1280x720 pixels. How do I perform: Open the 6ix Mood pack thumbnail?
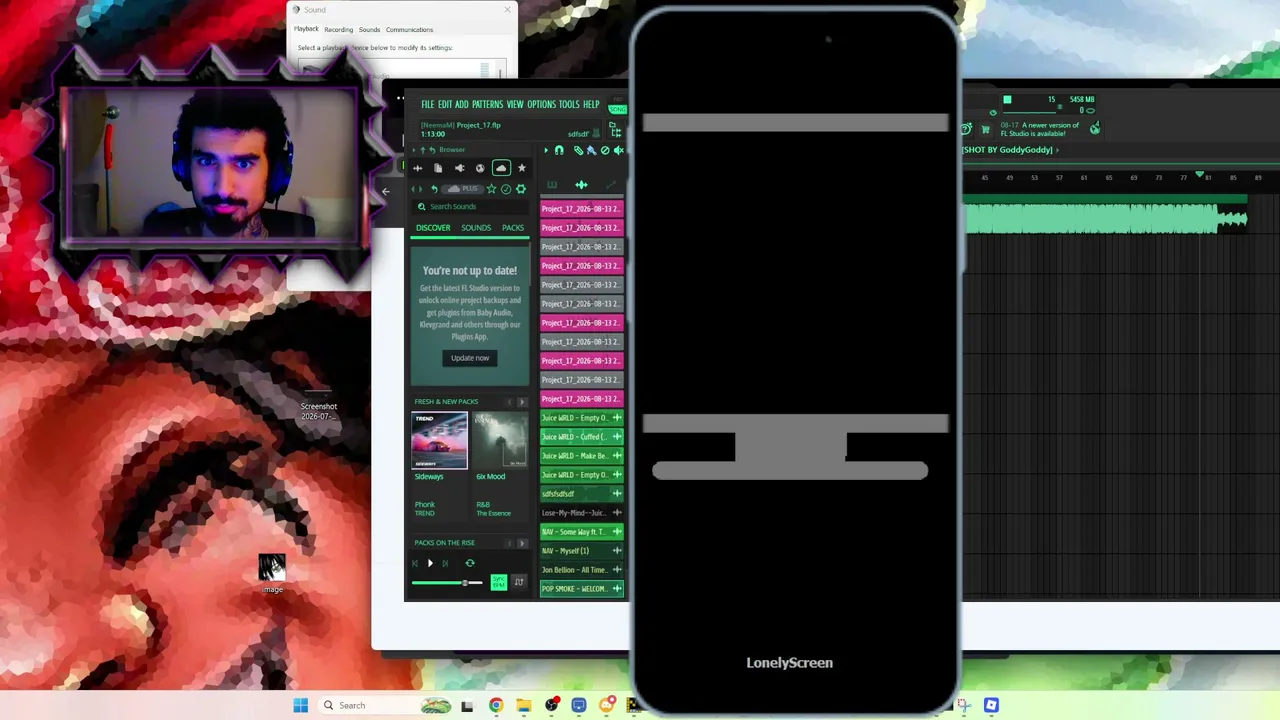[x=501, y=440]
